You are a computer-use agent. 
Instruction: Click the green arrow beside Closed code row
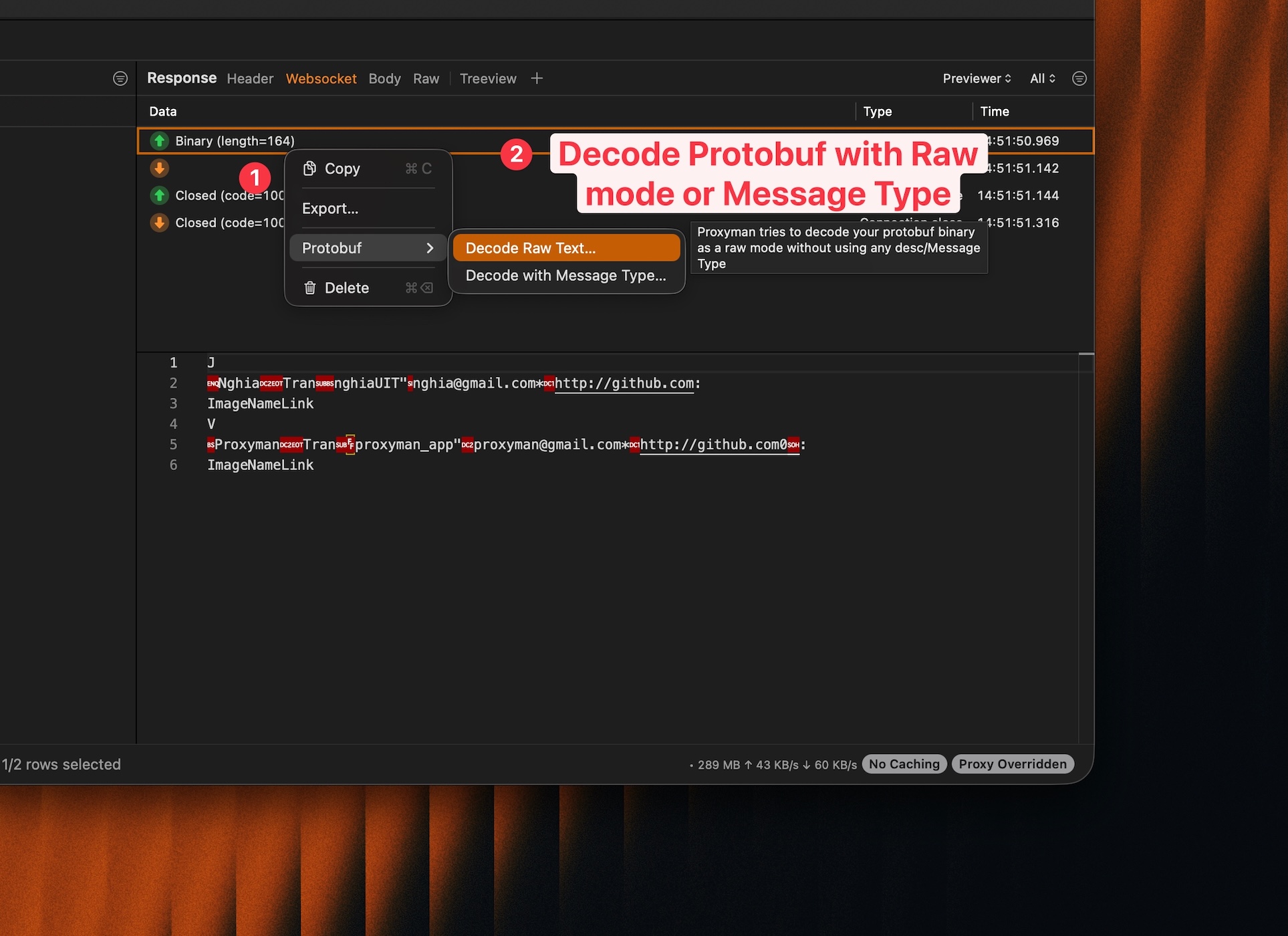[x=159, y=195]
